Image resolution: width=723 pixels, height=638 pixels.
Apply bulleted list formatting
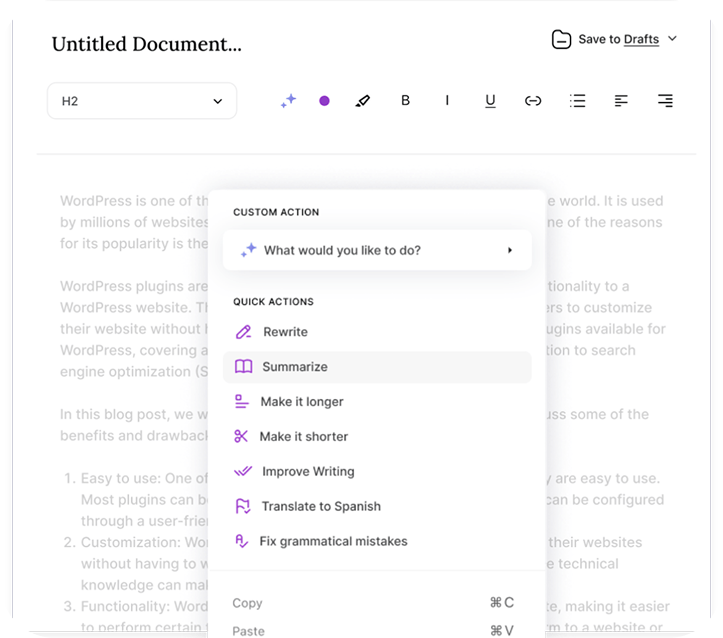tap(577, 101)
